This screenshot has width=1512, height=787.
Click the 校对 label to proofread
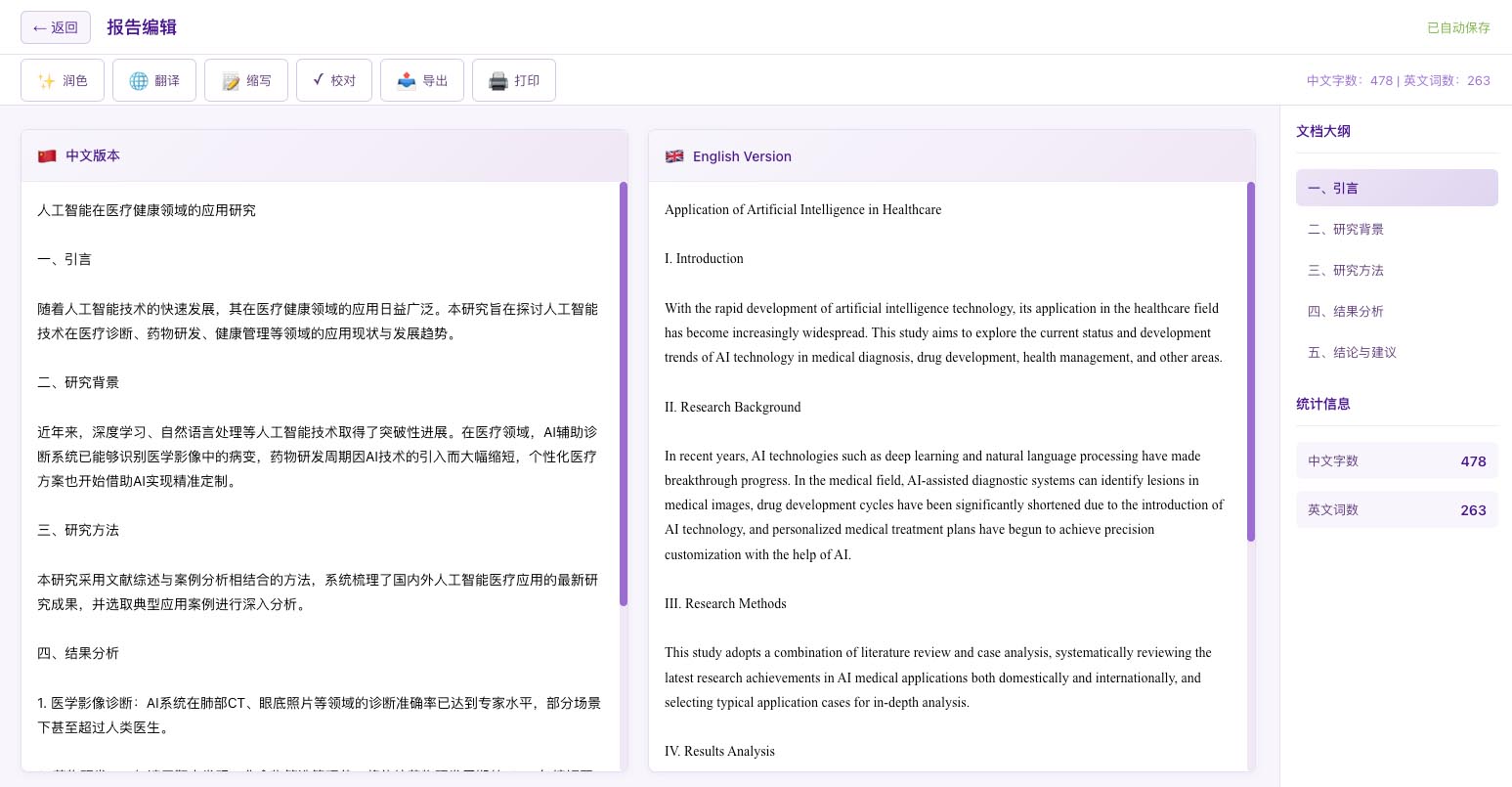[x=343, y=81]
